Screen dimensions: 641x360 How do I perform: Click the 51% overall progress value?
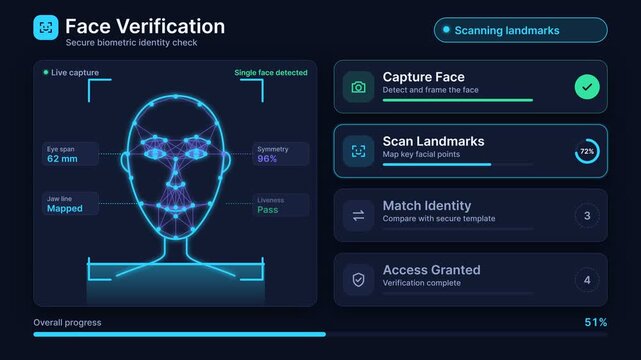tap(596, 322)
